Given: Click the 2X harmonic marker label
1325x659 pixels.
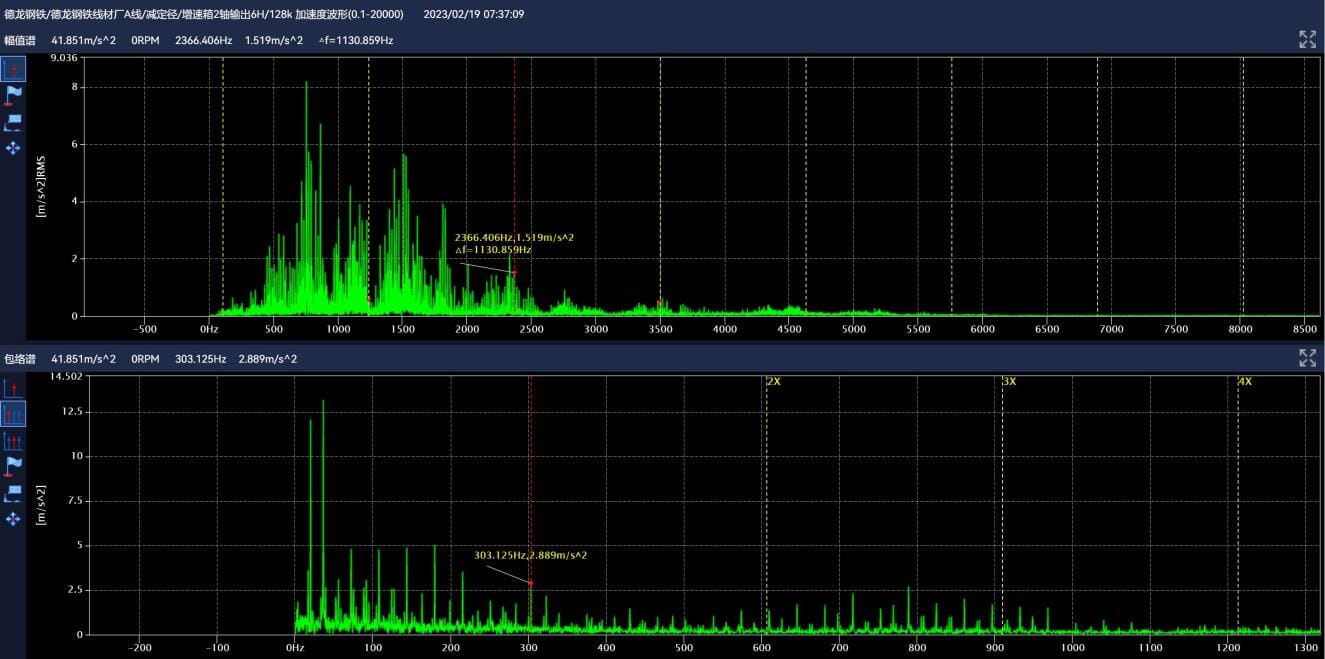Looking at the screenshot, I should (x=773, y=382).
